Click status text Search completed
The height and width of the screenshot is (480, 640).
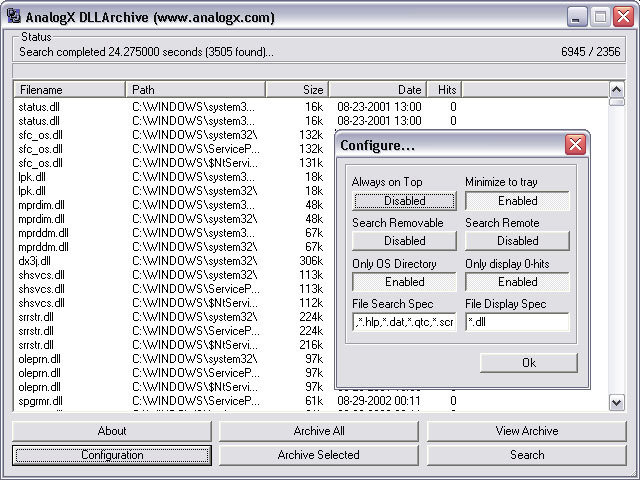click(147, 52)
